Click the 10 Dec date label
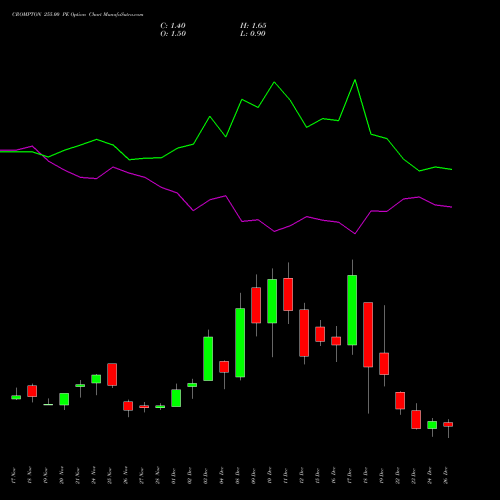Image resolution: width=500 pixels, height=500 pixels. [270, 476]
